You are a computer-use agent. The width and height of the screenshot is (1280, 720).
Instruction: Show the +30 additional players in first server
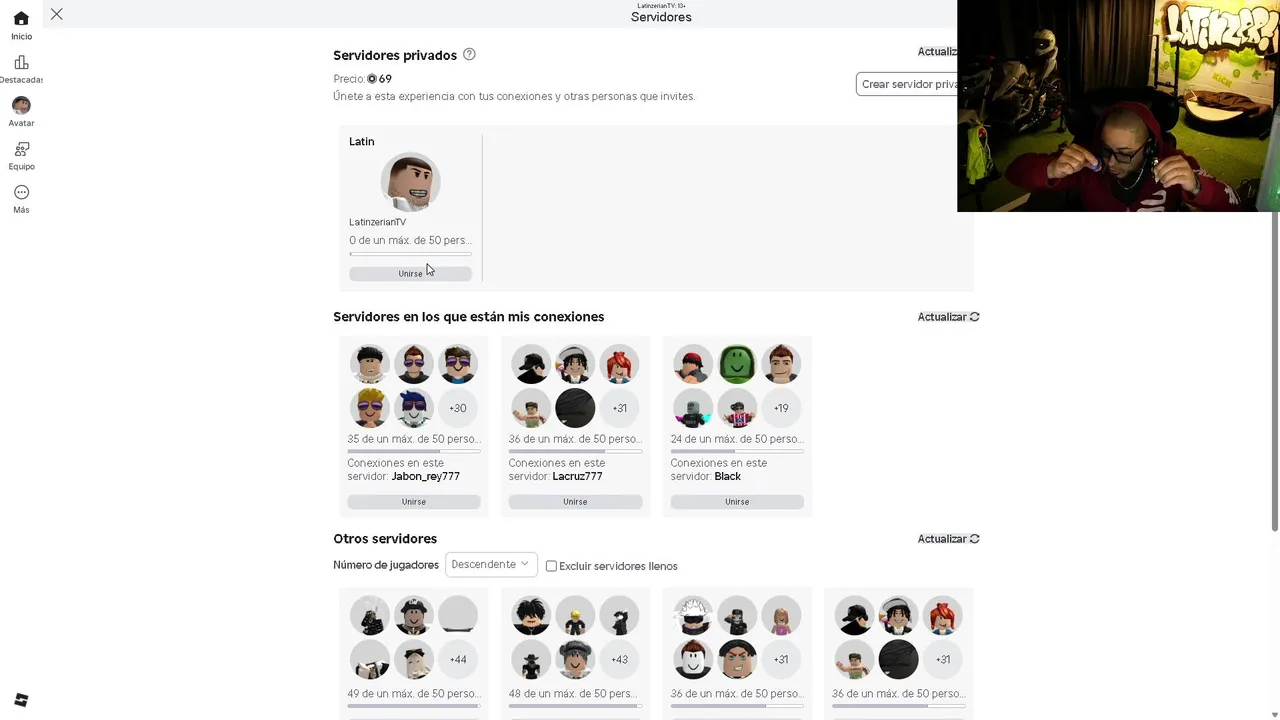click(x=457, y=408)
